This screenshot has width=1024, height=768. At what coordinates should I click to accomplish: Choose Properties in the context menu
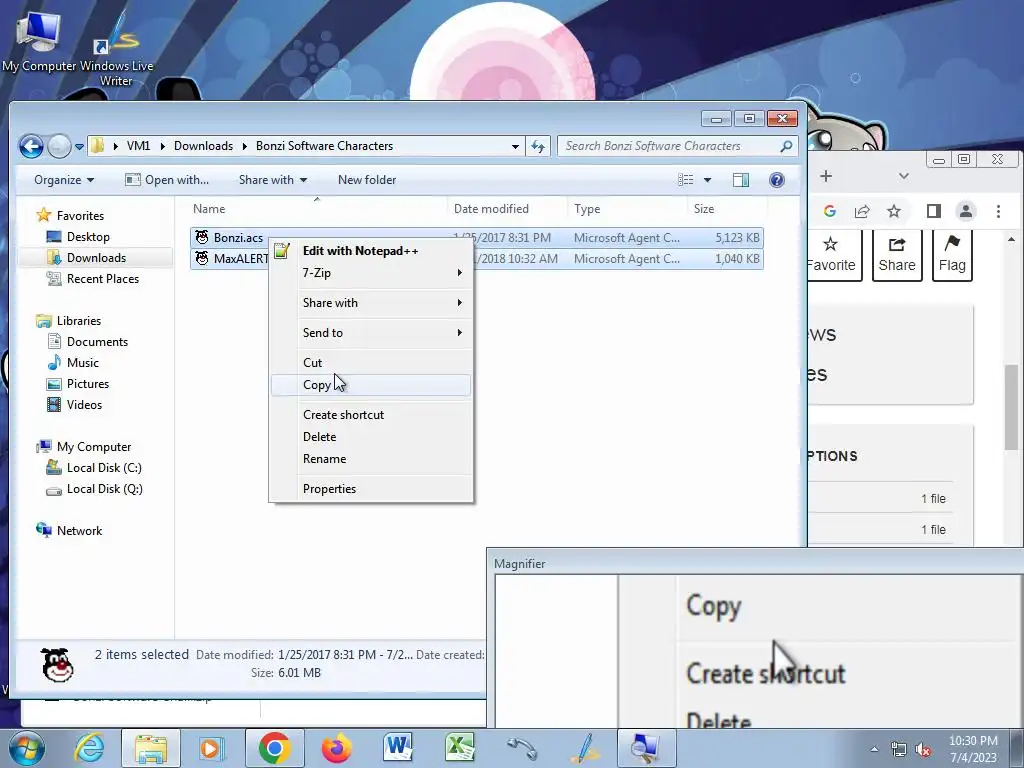(x=371, y=489)
